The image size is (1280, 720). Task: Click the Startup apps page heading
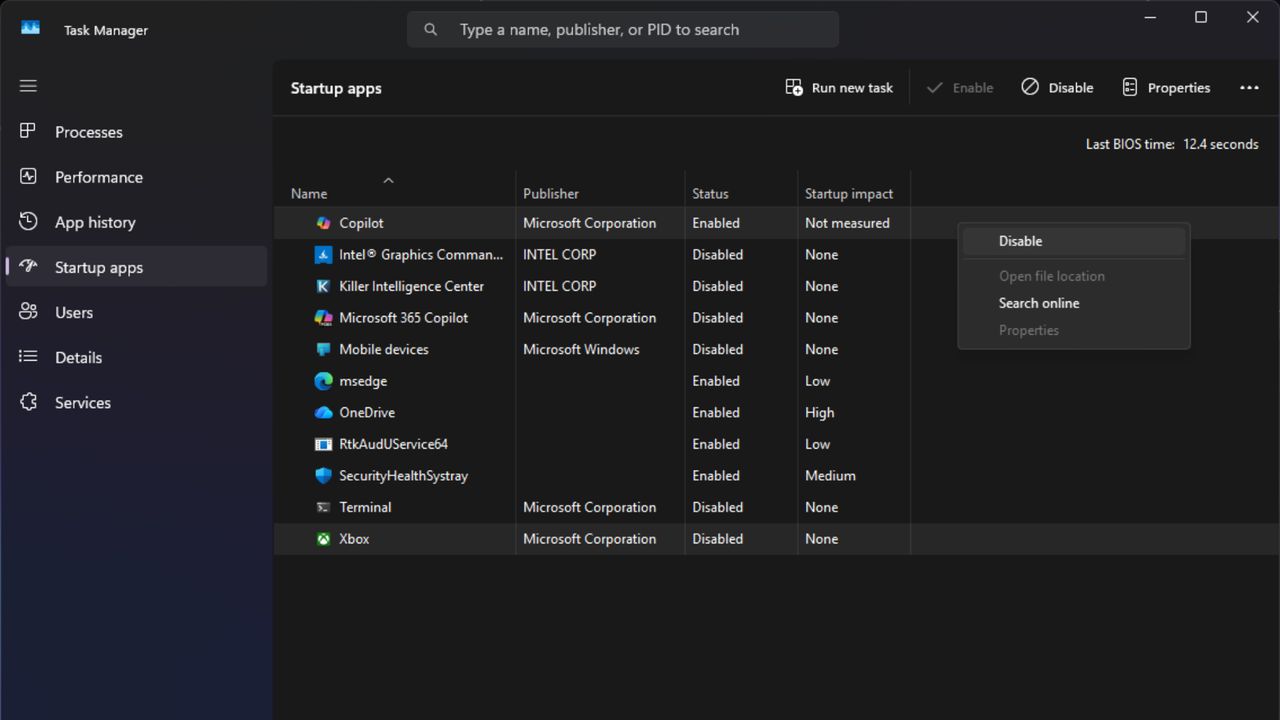[336, 88]
